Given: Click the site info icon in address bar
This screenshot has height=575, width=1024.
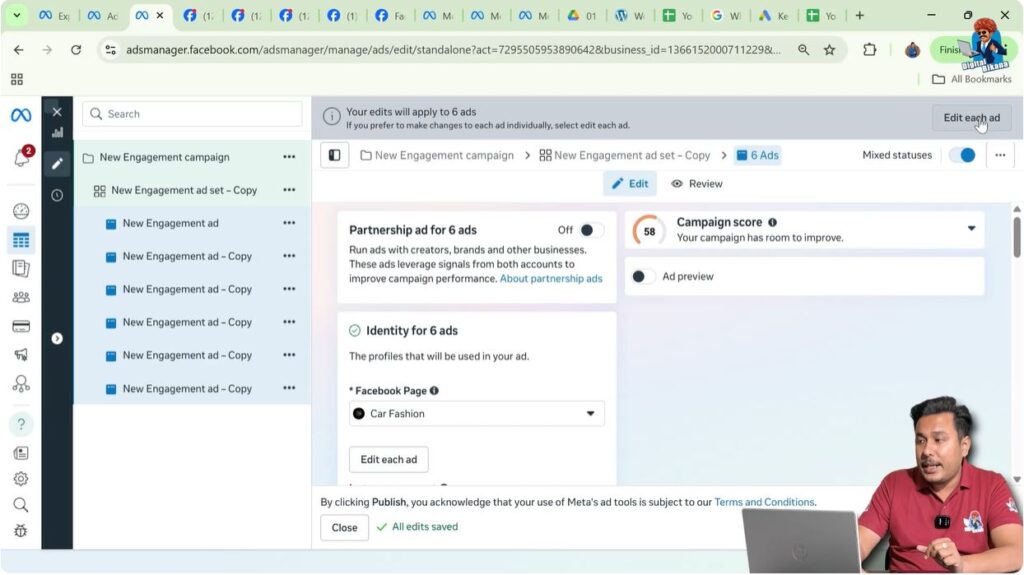Looking at the screenshot, I should (110, 50).
